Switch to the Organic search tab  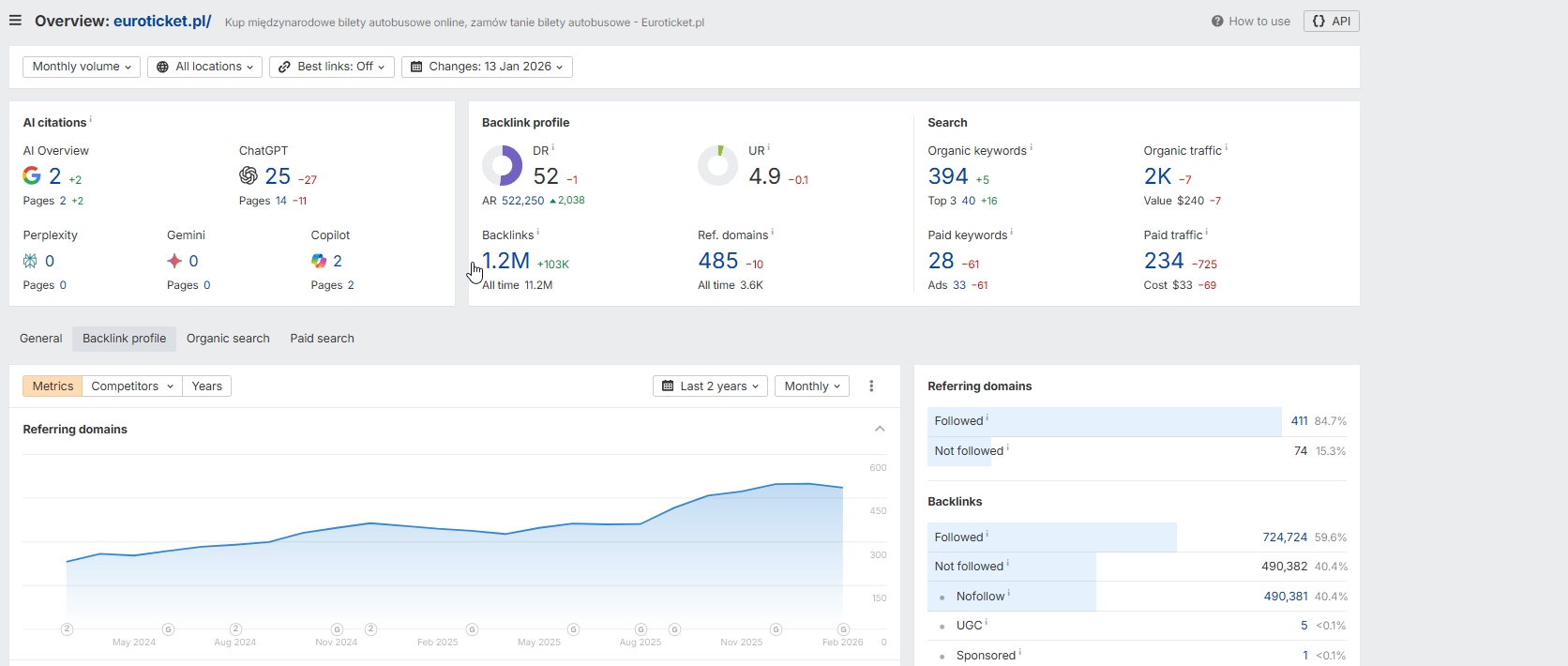coord(228,339)
